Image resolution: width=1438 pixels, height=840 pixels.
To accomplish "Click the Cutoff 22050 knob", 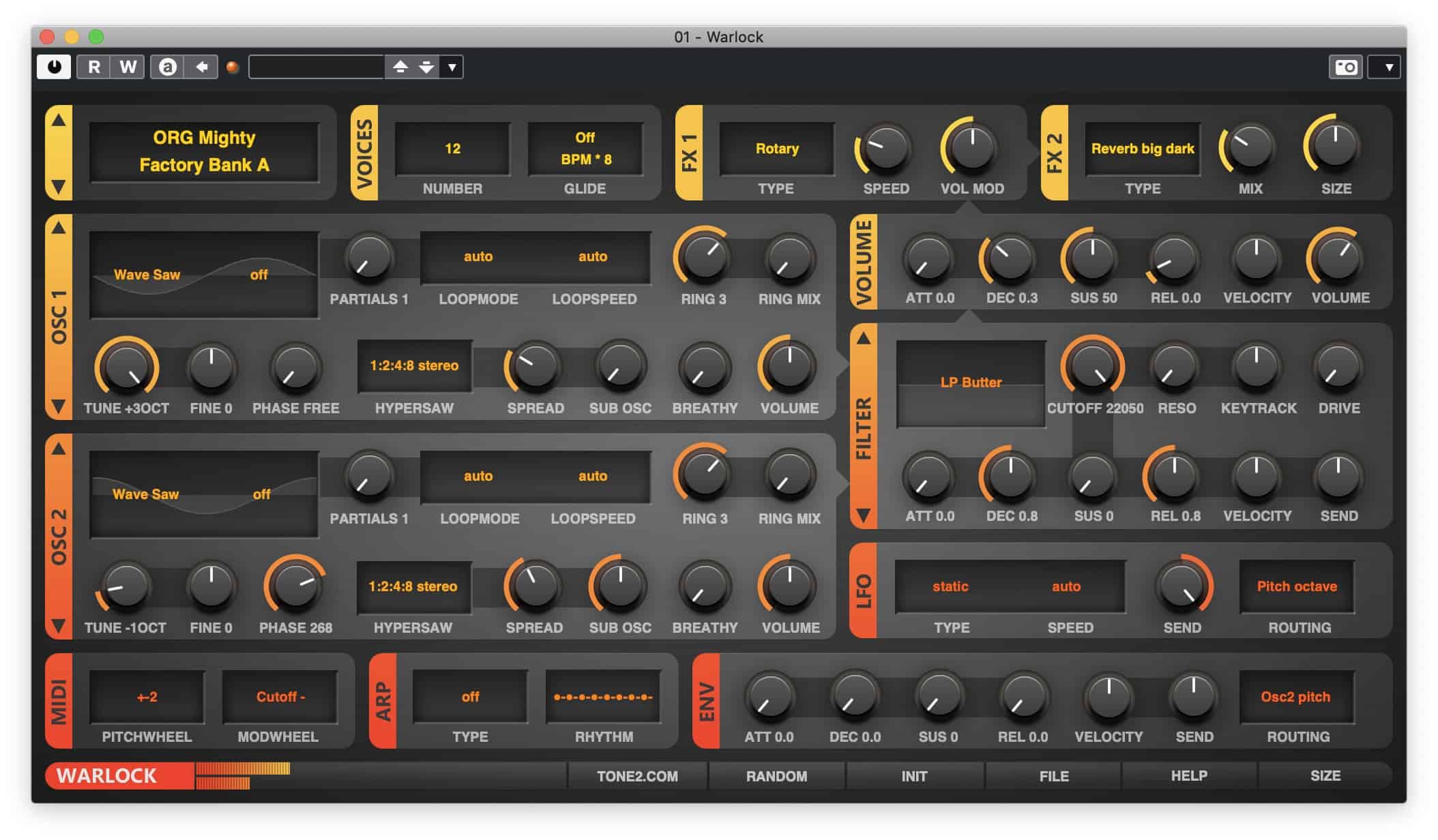I will (x=1092, y=367).
